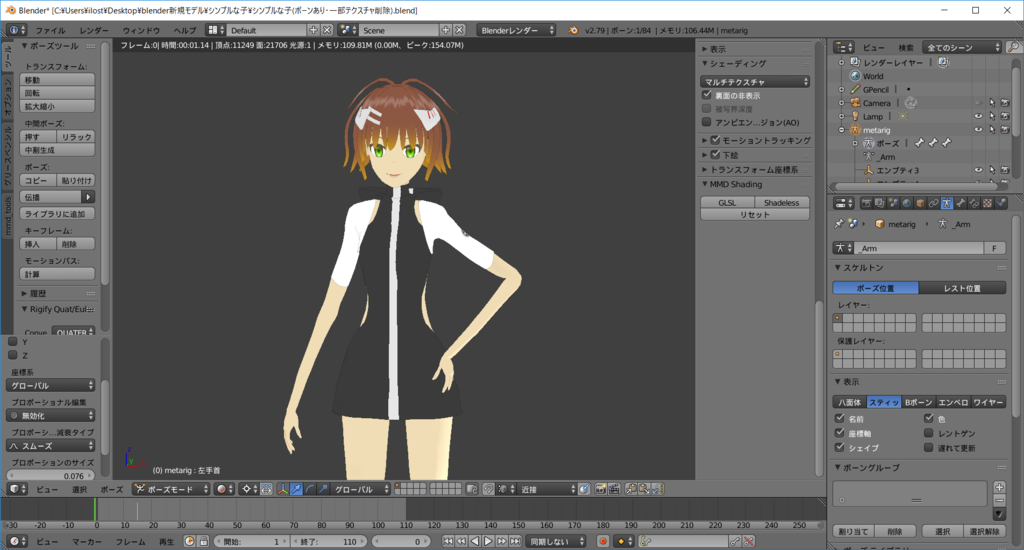This screenshot has height=550, width=1024.
Task: Click the pin icon in properties breadcrumb
Action: tap(839, 223)
